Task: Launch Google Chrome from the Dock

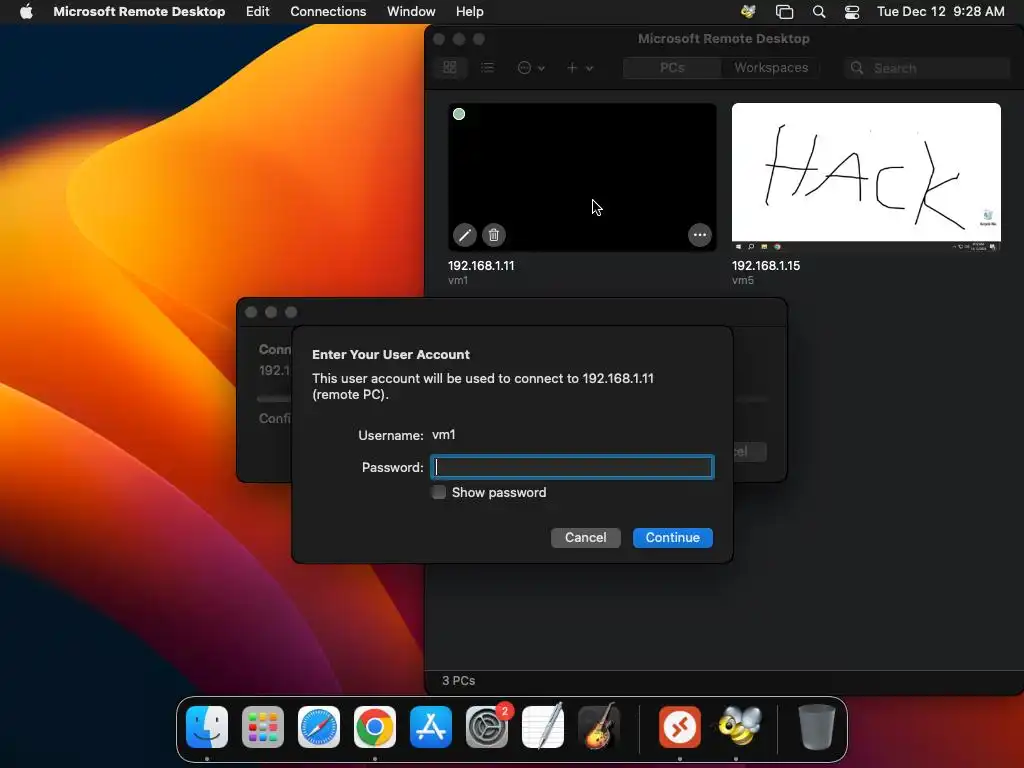Action: (375, 726)
